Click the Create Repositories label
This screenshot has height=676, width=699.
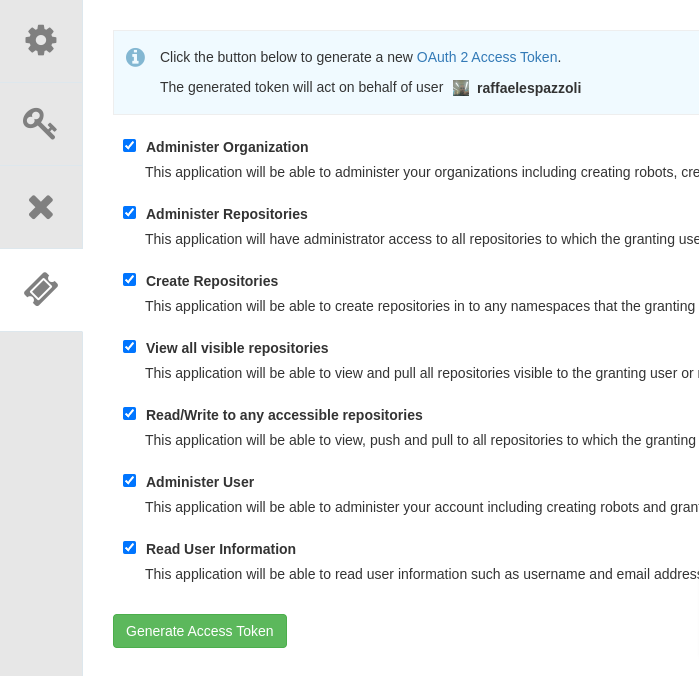point(212,281)
